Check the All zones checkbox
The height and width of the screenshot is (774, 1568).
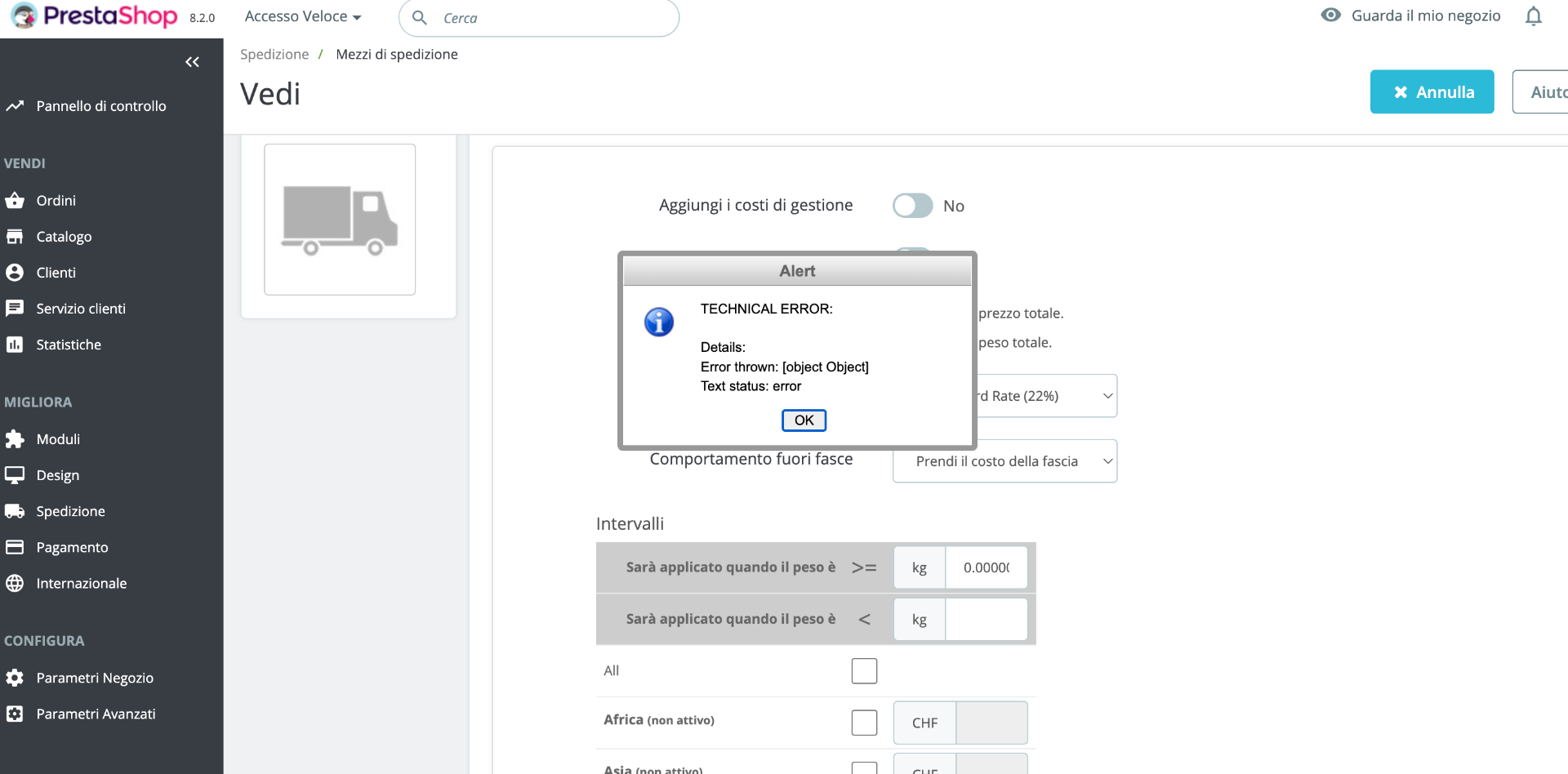coord(864,671)
